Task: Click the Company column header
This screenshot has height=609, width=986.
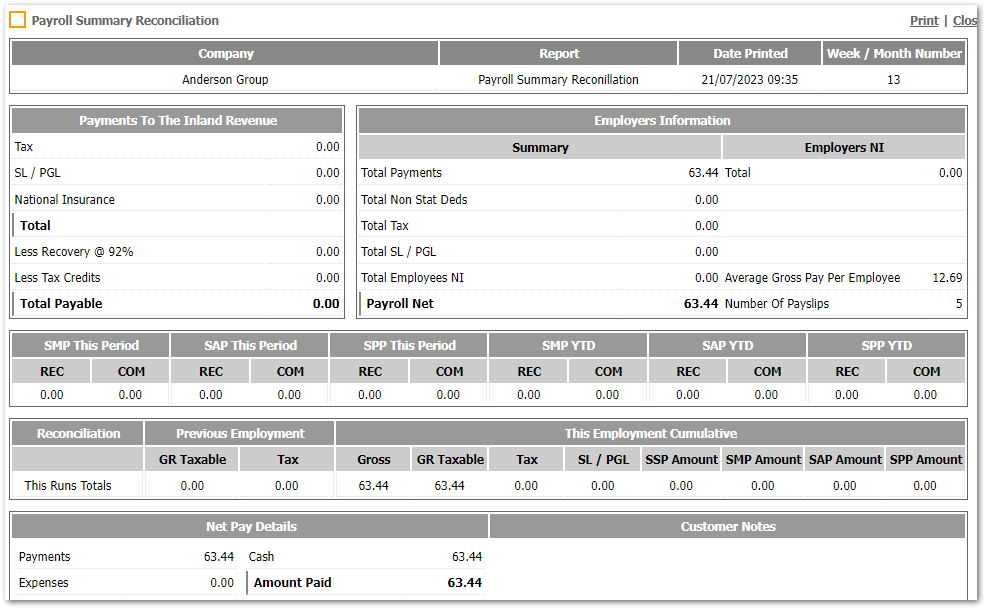Action: (x=225, y=54)
